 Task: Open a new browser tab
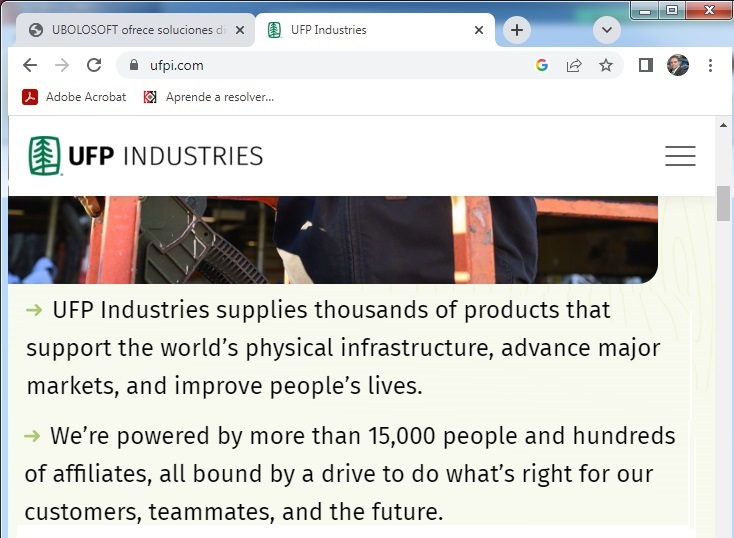point(516,30)
